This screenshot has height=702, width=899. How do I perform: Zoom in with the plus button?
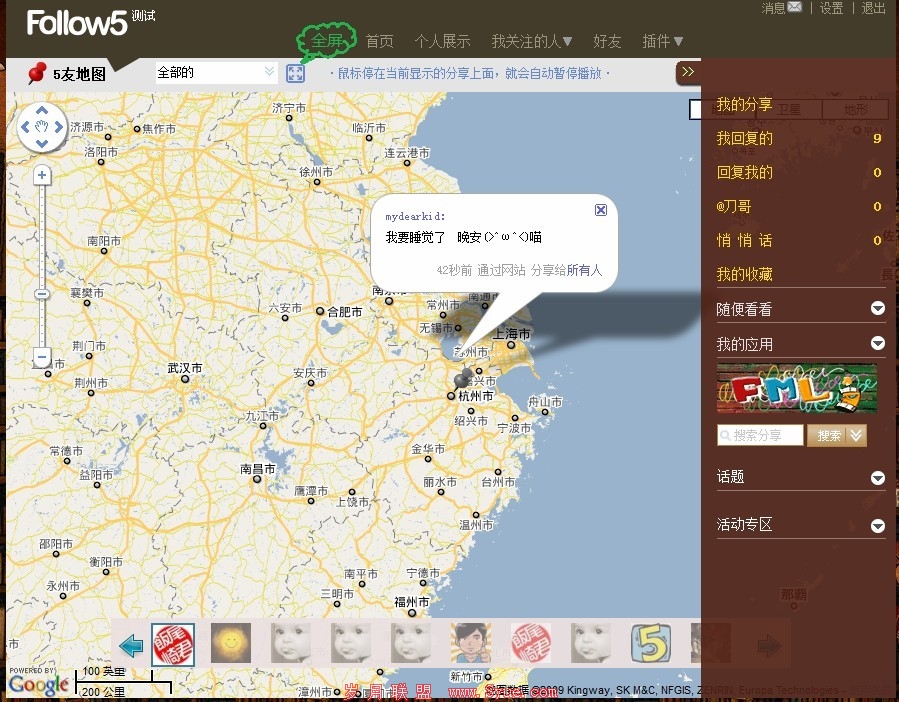click(42, 175)
